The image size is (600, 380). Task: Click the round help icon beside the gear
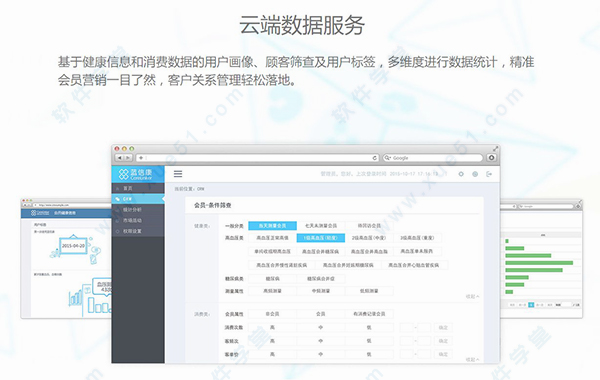[475, 174]
